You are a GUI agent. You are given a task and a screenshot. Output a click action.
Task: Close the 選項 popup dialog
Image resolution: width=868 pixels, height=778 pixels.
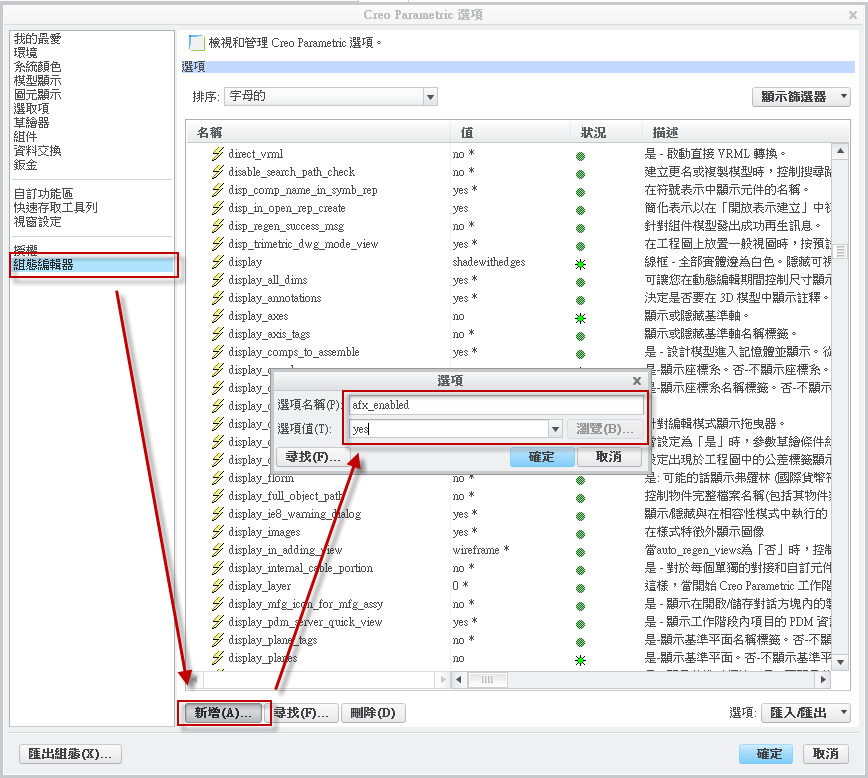click(x=637, y=381)
